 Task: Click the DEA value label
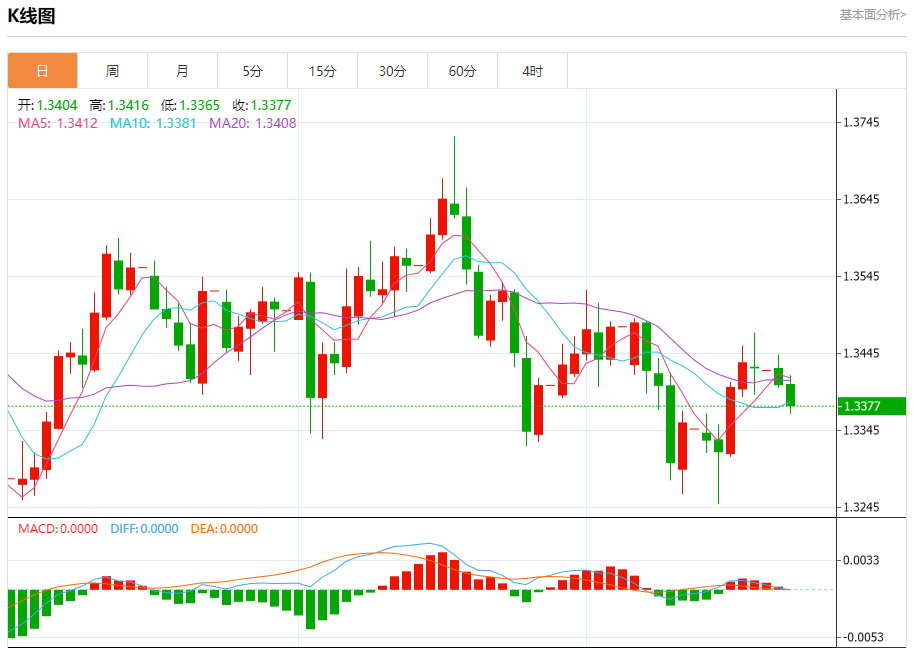click(223, 529)
